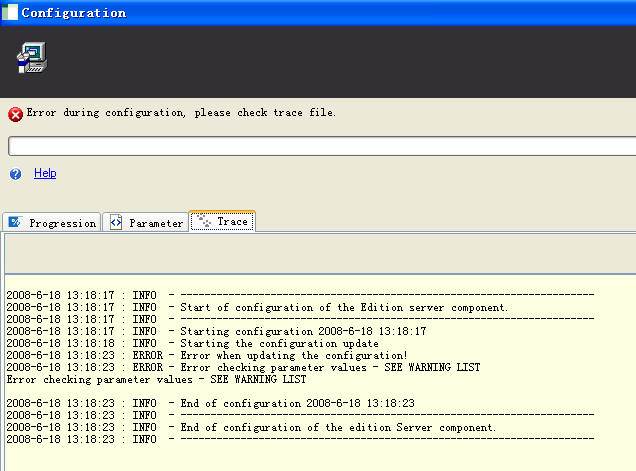Viewport: 636px width, 471px height.
Task: Click the blue question mark help icon
Action: [15, 174]
